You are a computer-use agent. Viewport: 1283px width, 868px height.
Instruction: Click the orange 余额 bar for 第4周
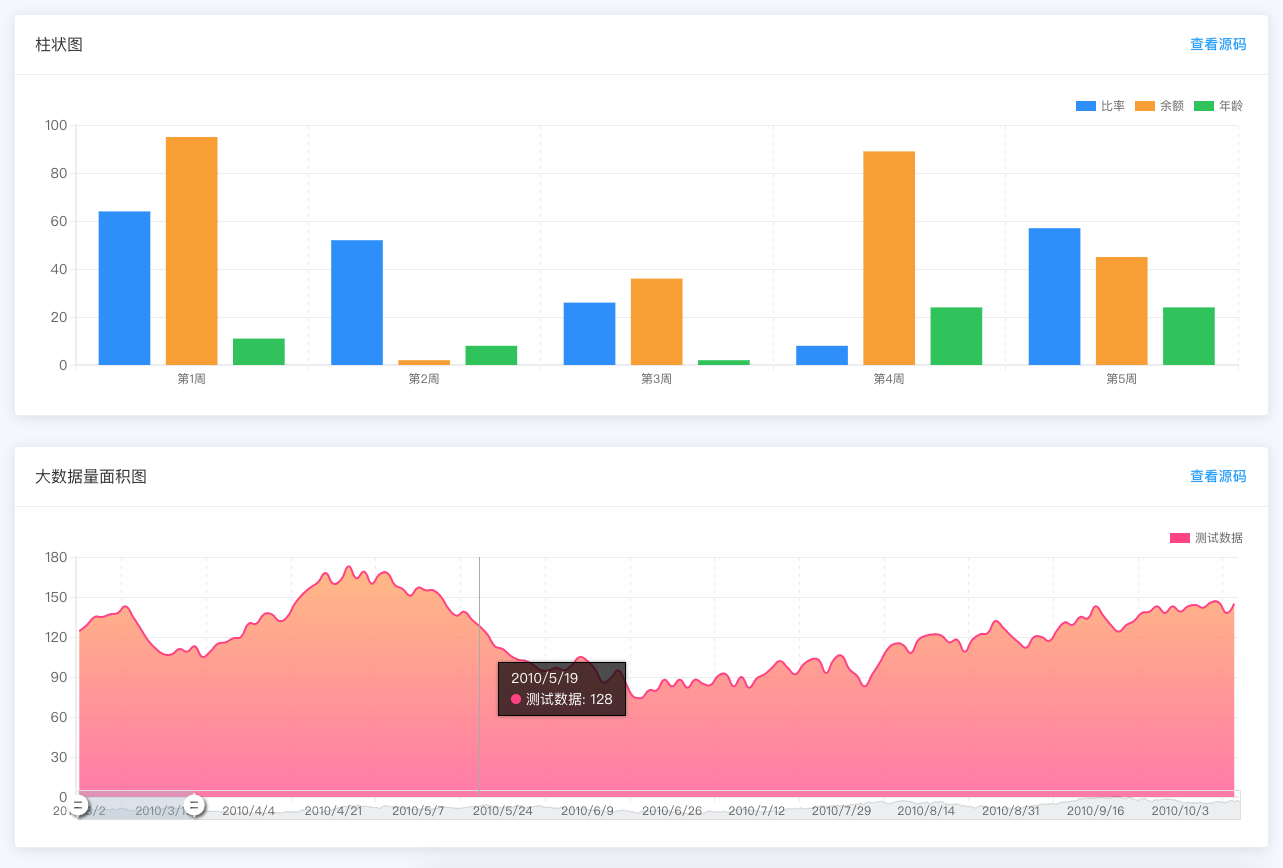pos(889,258)
